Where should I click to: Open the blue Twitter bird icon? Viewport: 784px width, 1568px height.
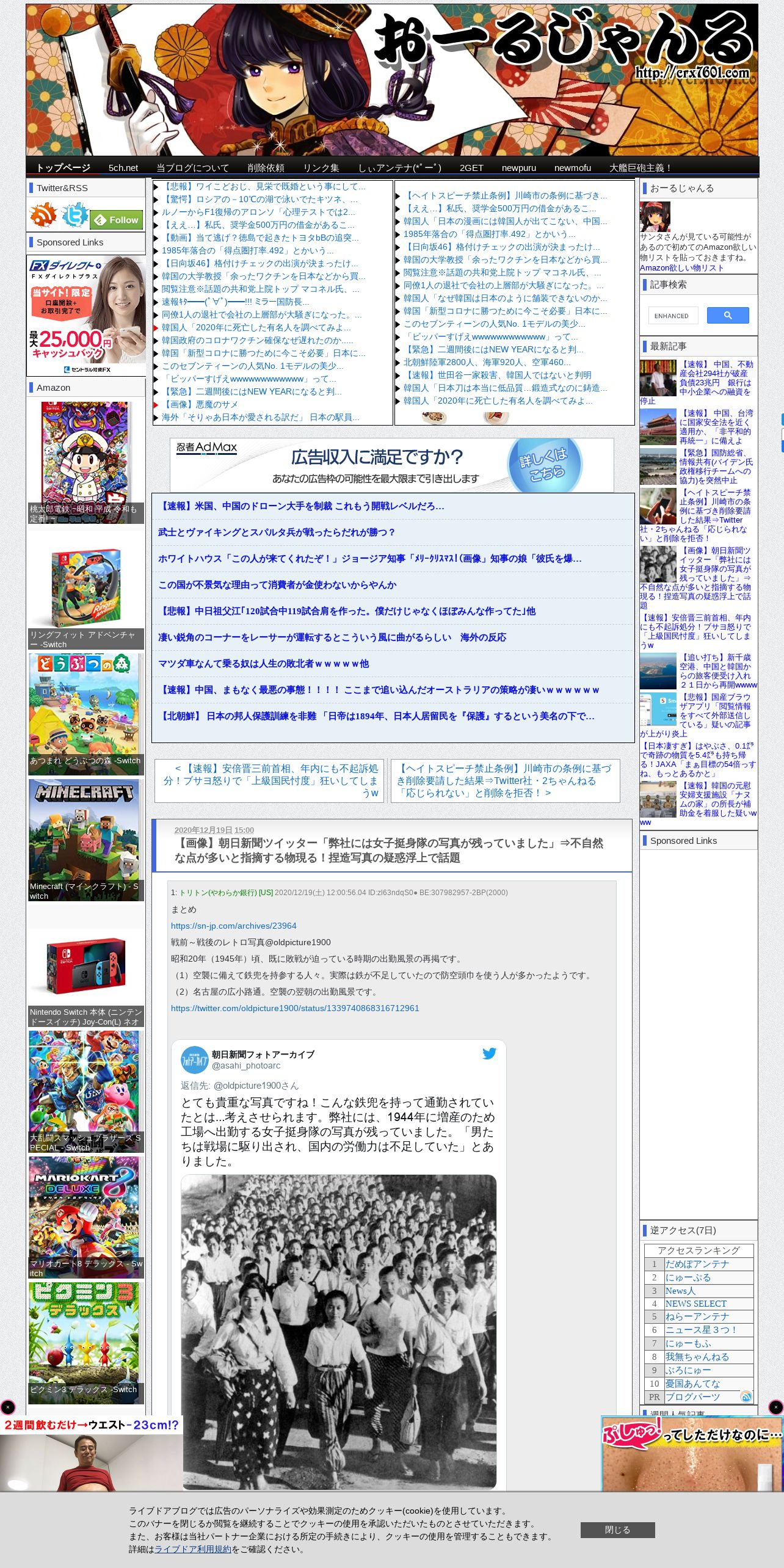74,216
